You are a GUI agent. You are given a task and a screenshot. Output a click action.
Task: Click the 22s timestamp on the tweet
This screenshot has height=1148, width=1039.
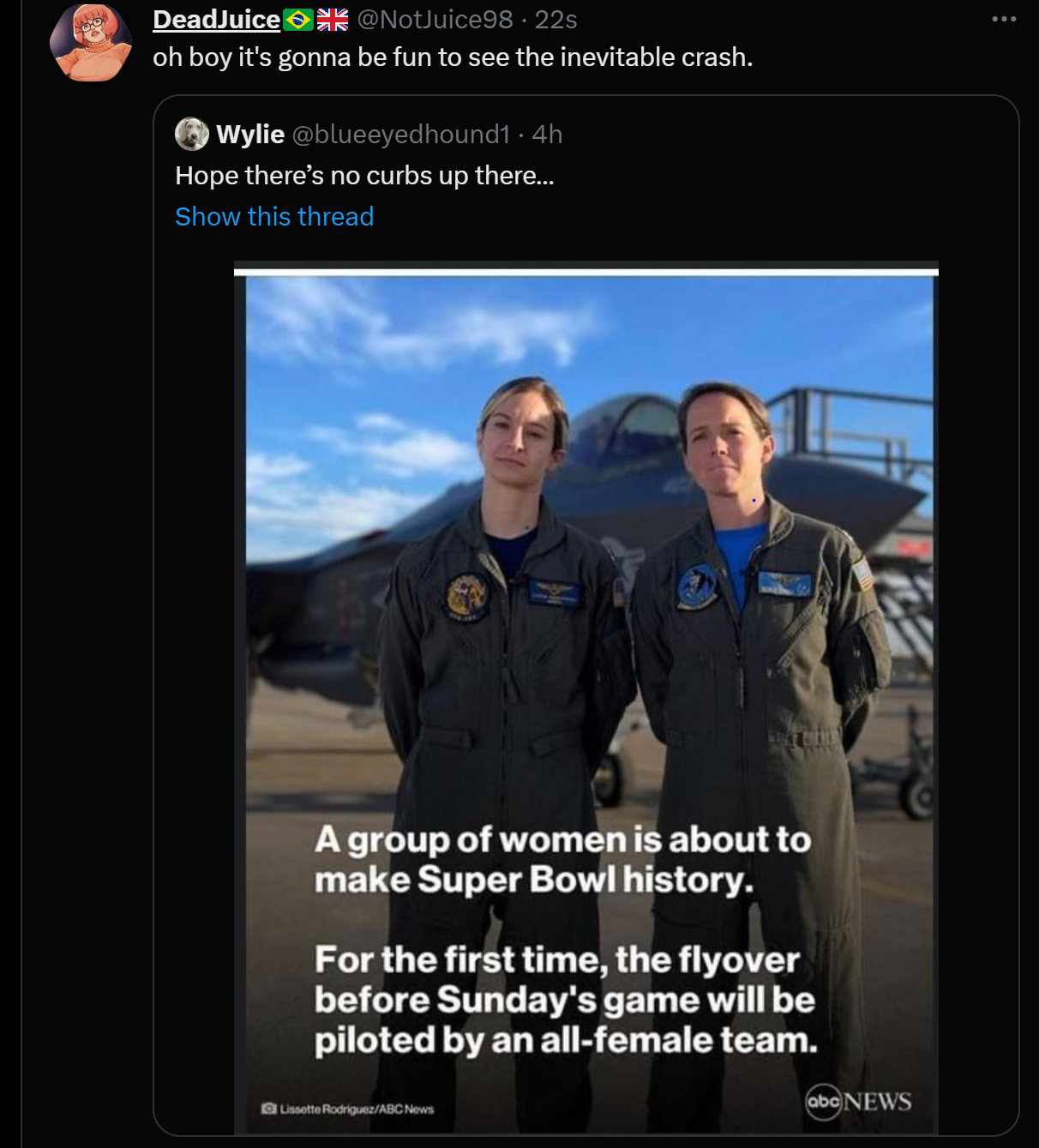(556, 20)
